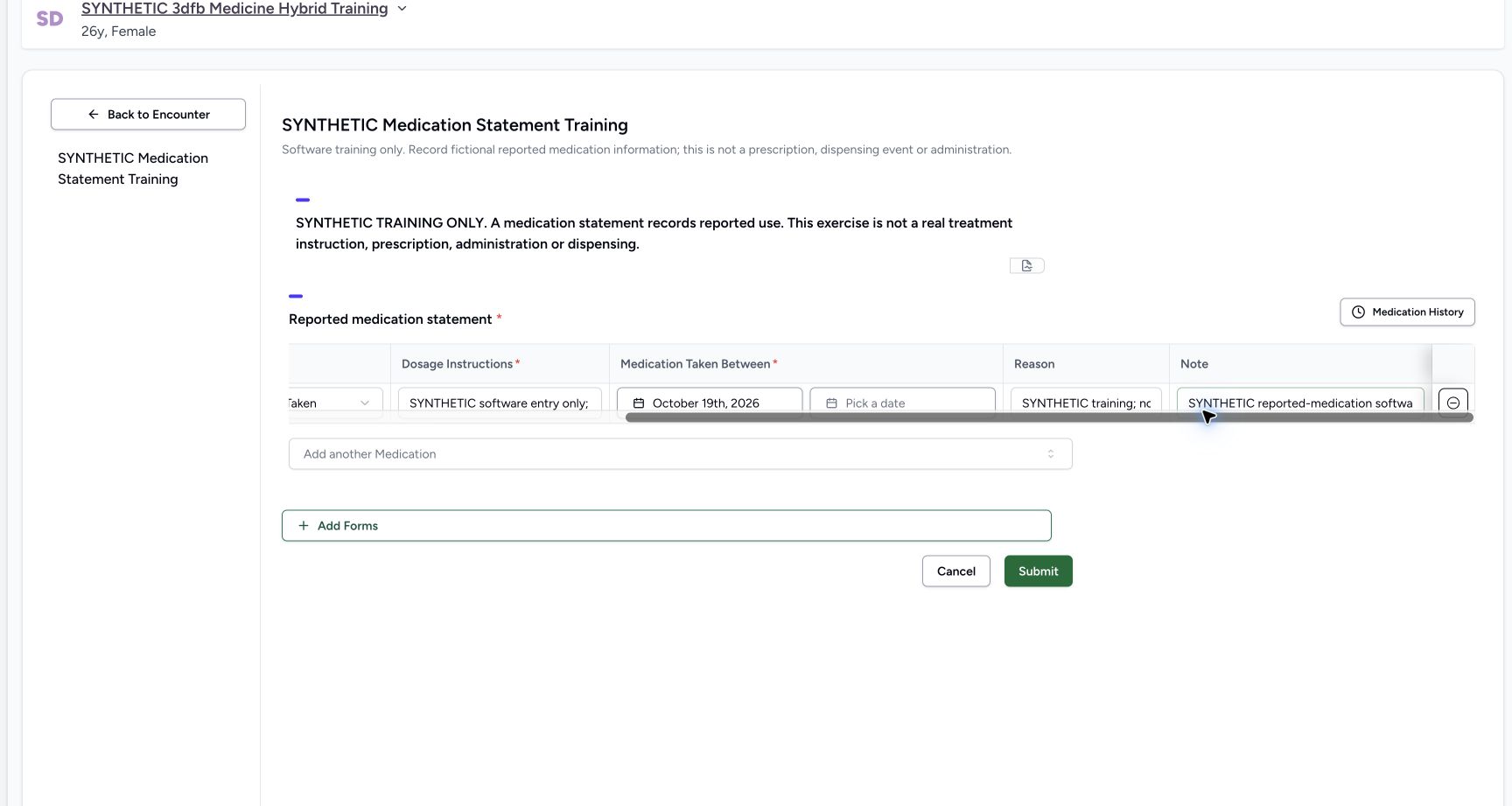Cancel the medication statement form
1512x806 pixels.
coord(955,571)
